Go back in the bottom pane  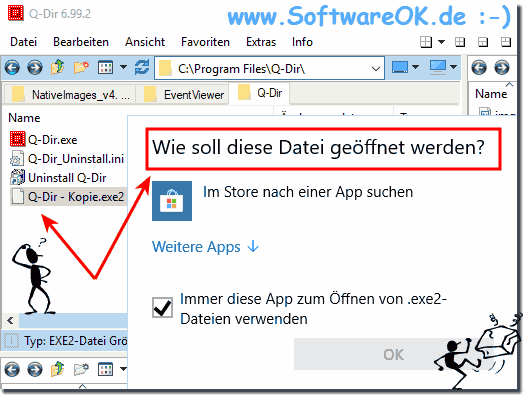[x=12, y=370]
